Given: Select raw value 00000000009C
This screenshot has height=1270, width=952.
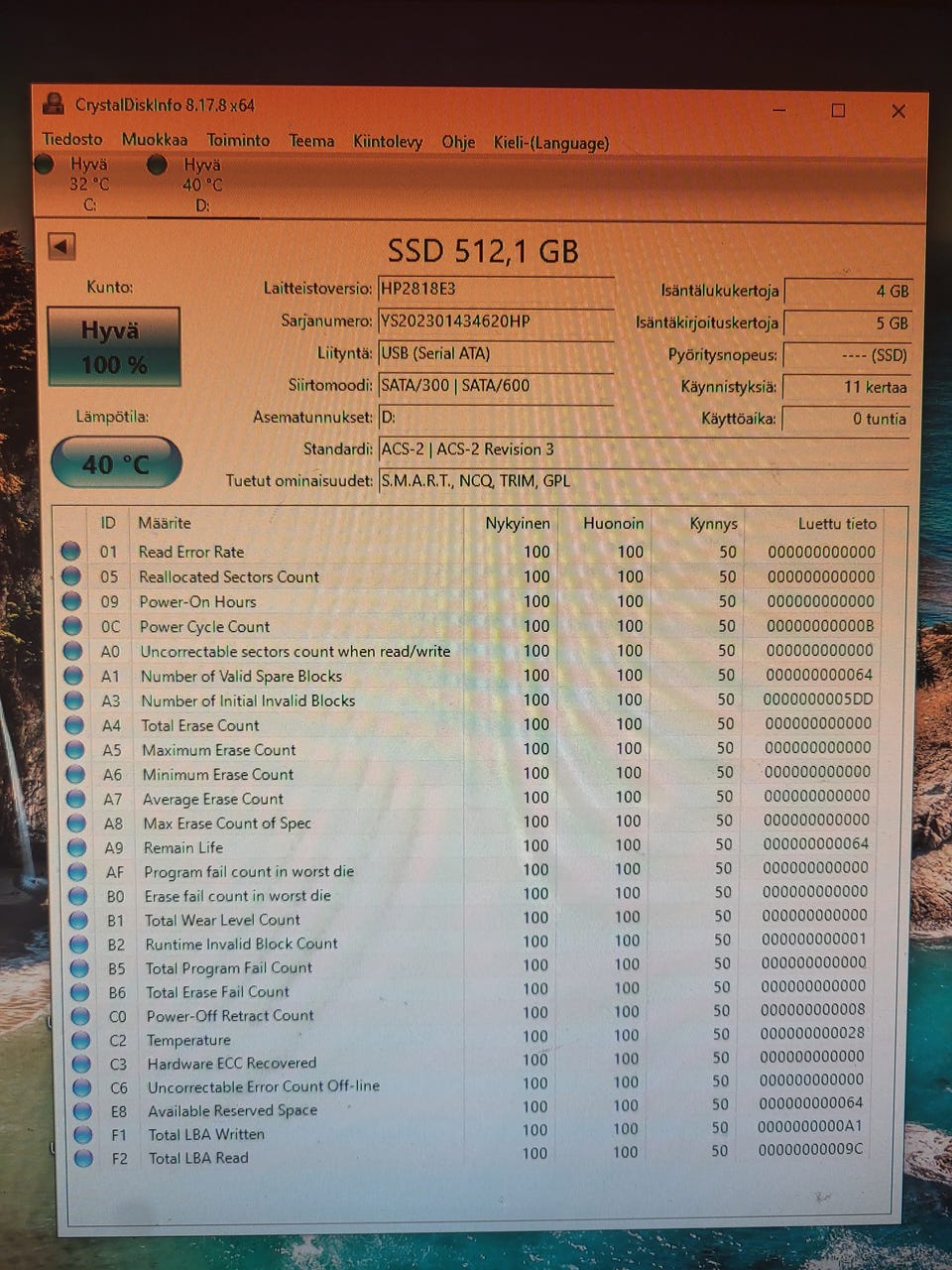Looking at the screenshot, I should point(810,1149).
